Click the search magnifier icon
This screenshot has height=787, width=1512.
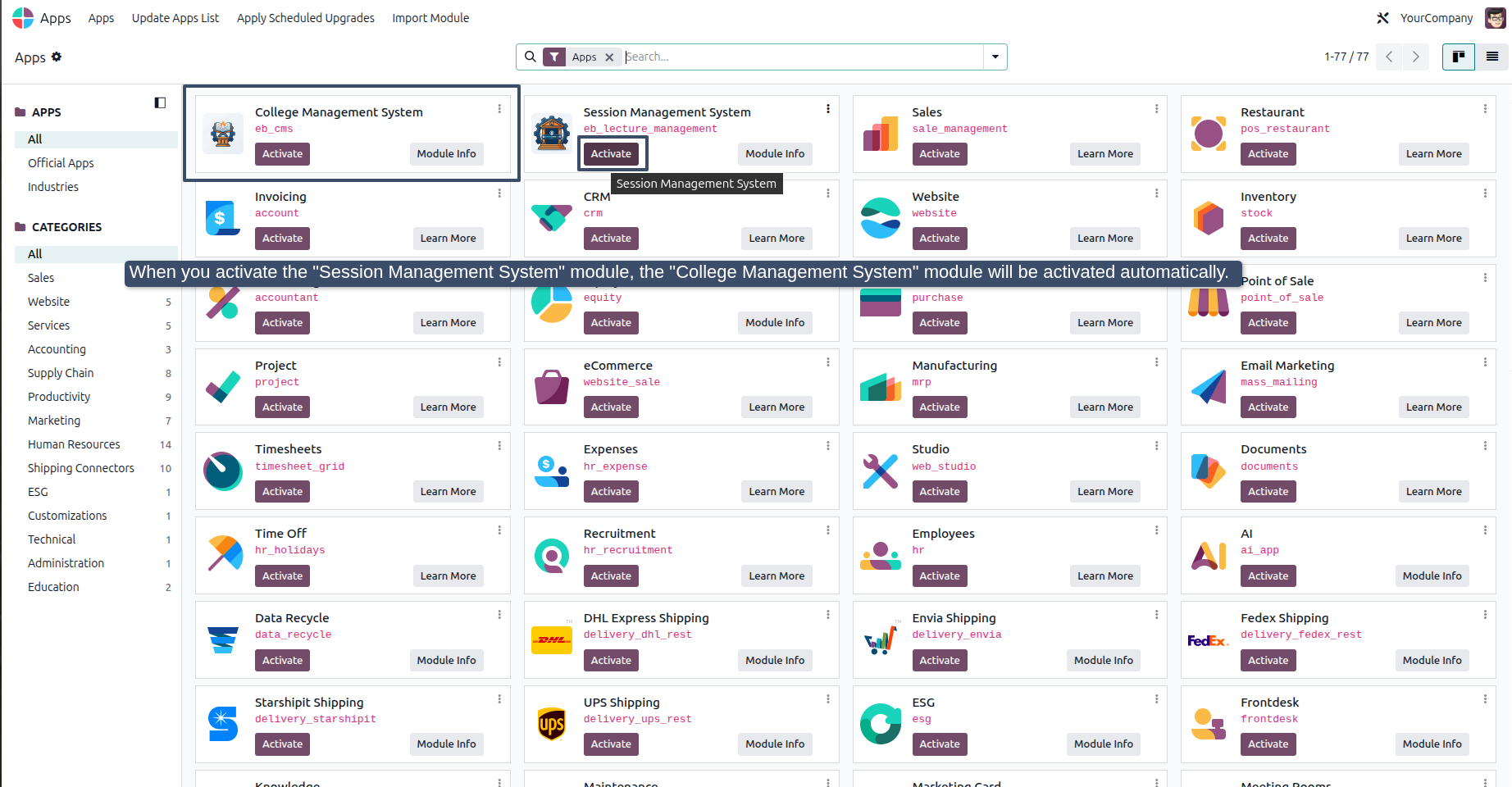coord(531,57)
